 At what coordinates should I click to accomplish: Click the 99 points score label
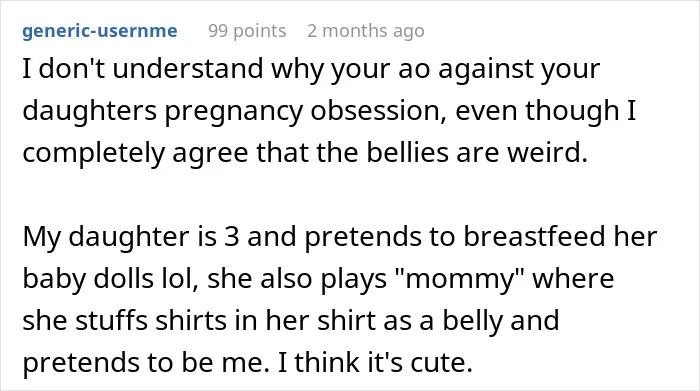coord(247,31)
